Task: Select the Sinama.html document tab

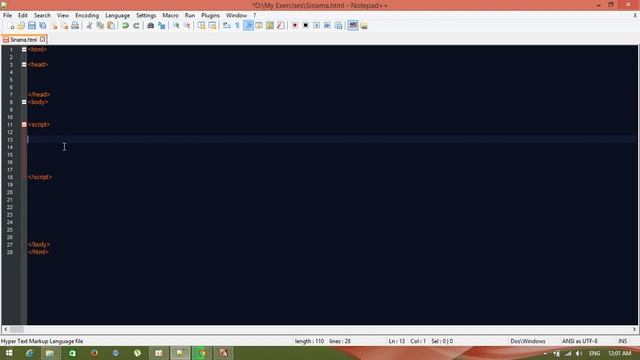Action: (x=24, y=40)
